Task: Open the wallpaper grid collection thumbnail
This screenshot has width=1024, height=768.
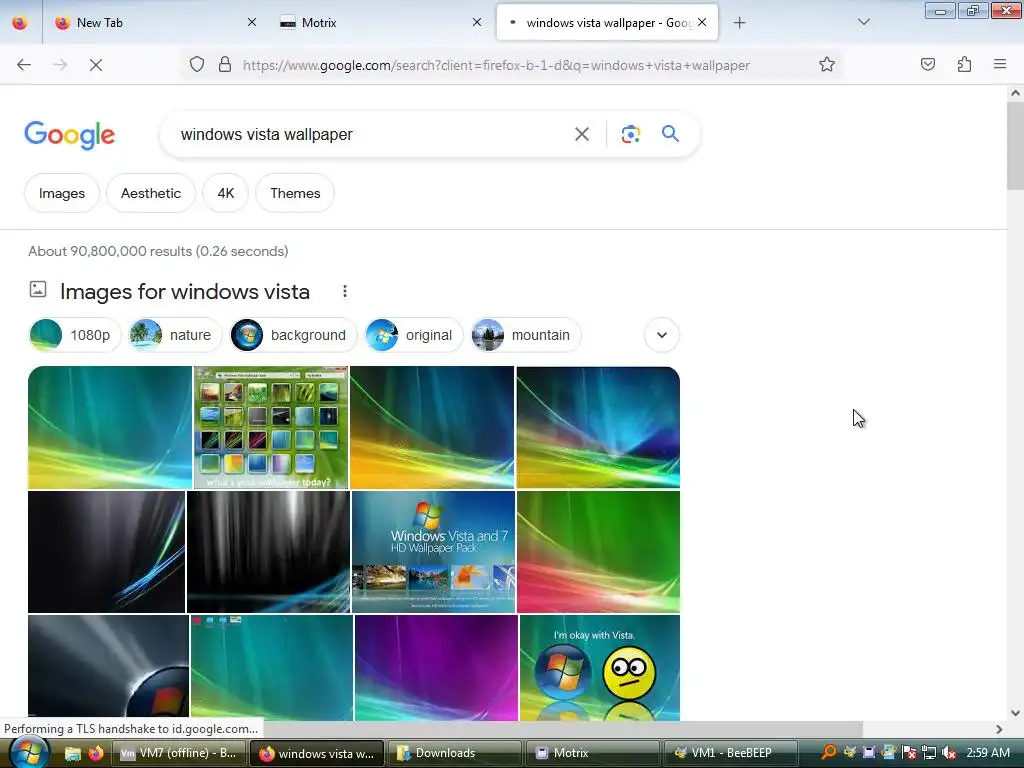Action: click(271, 427)
